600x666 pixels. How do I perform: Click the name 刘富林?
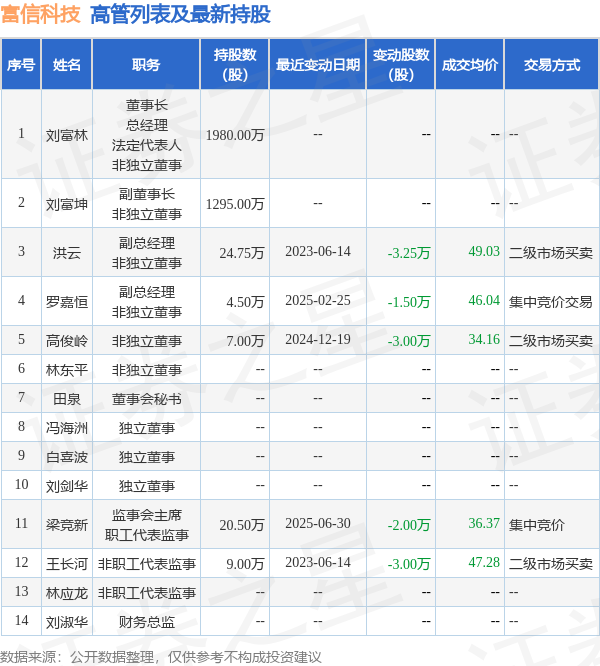[x=67, y=135]
